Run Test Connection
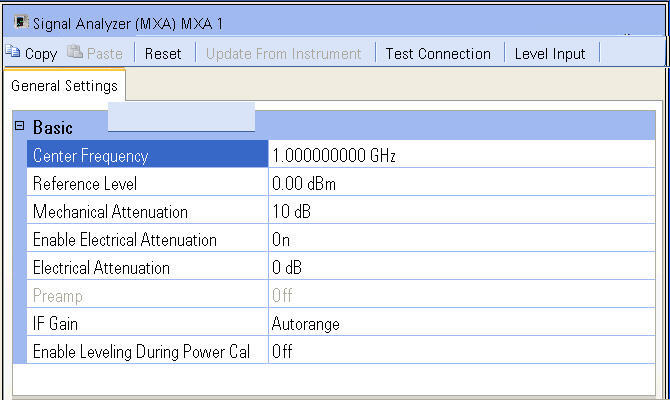670x400 pixels. point(438,54)
